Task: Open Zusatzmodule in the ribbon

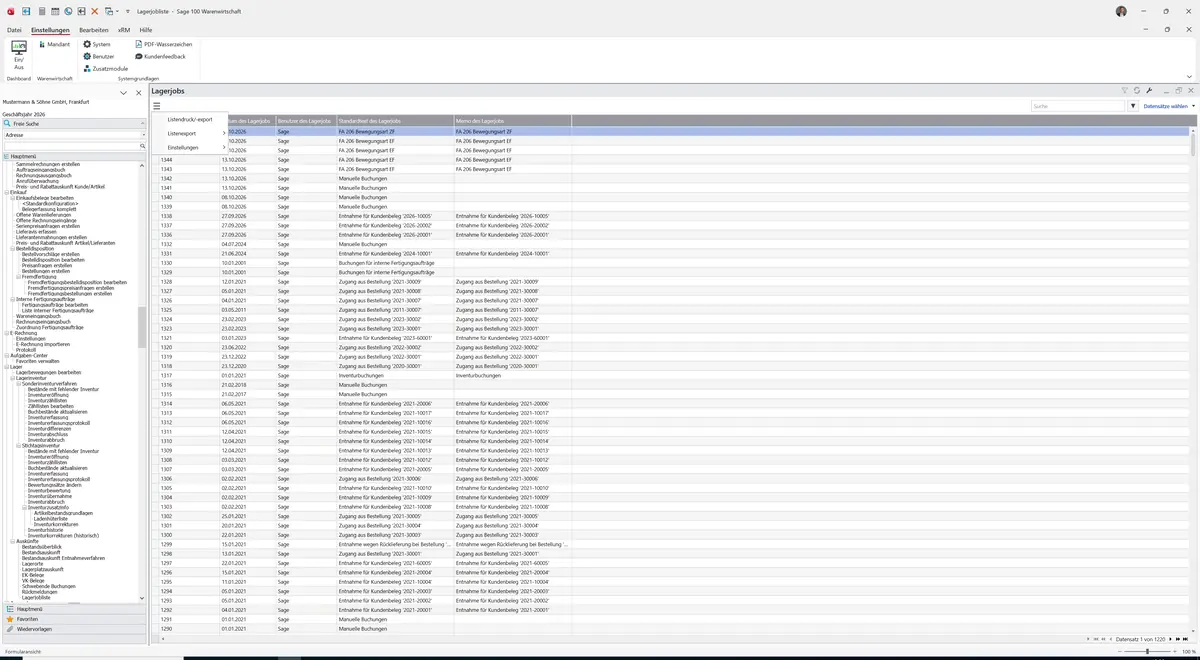Action: click(105, 69)
